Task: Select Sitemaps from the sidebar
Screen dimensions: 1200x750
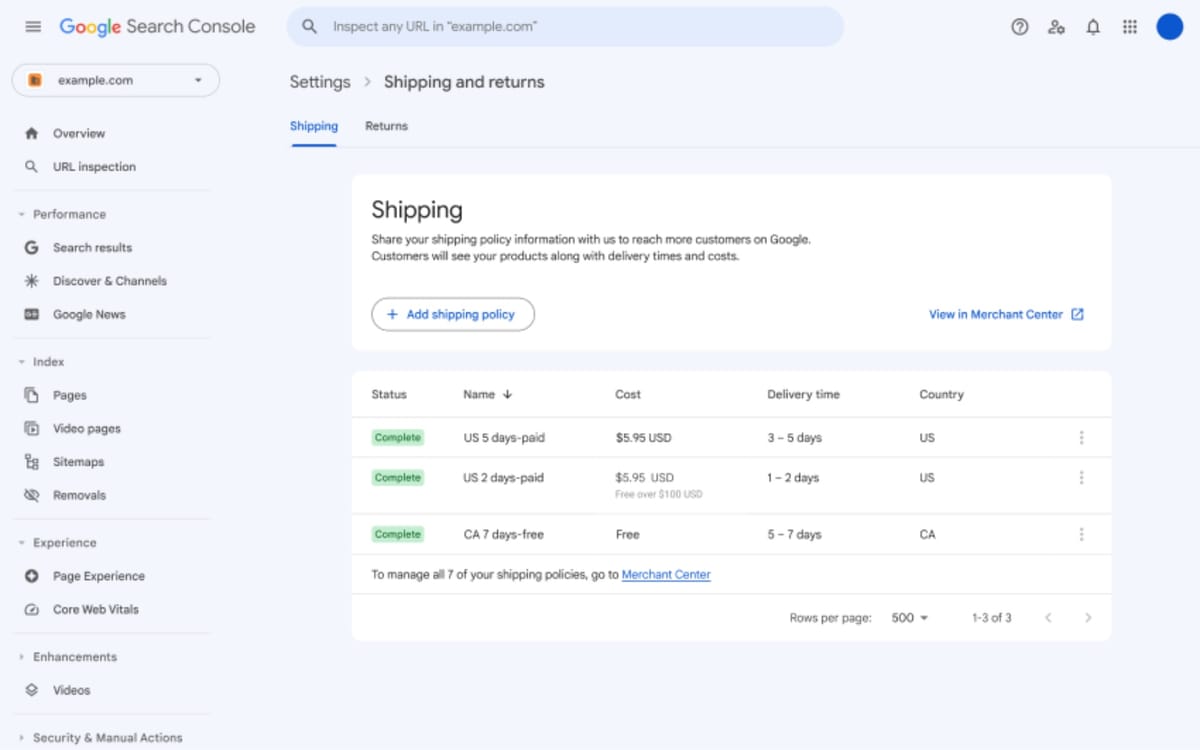Action: point(78,461)
